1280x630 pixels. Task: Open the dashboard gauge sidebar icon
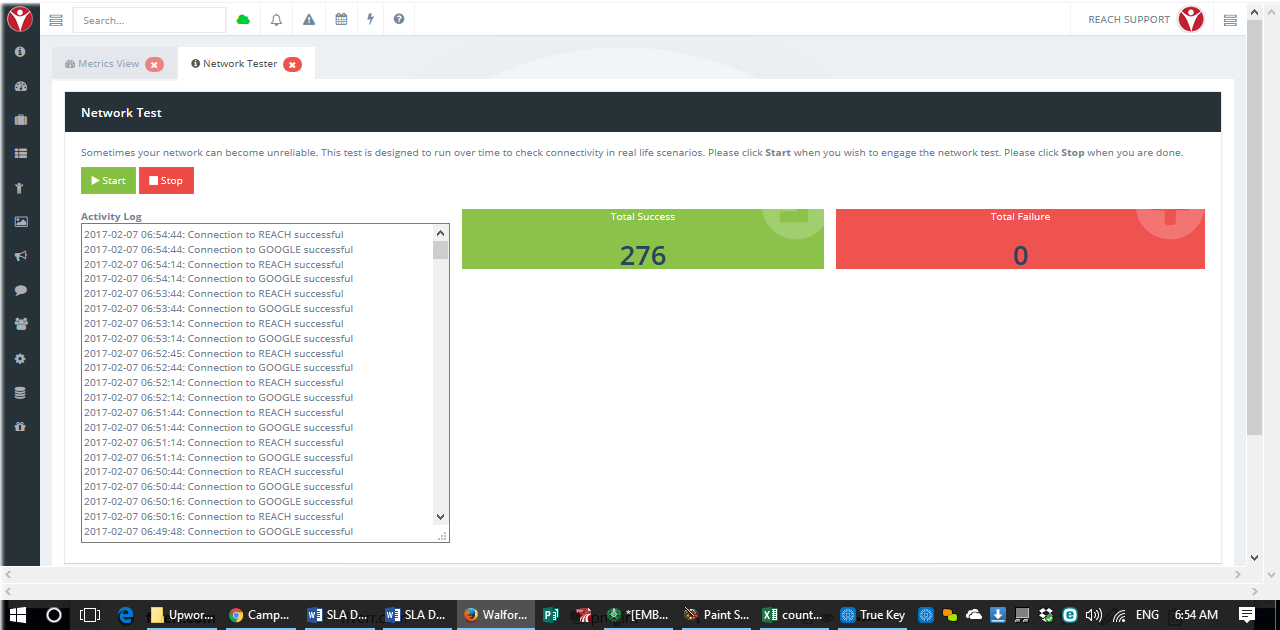click(x=20, y=87)
